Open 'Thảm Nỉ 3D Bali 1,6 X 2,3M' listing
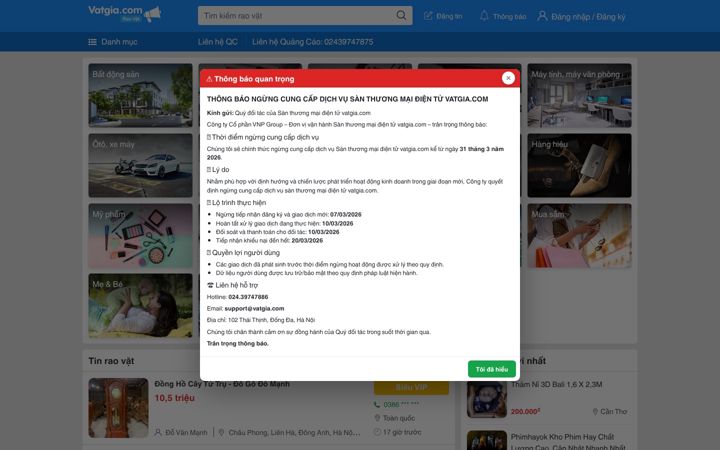This screenshot has height=450, width=720. 556,384
